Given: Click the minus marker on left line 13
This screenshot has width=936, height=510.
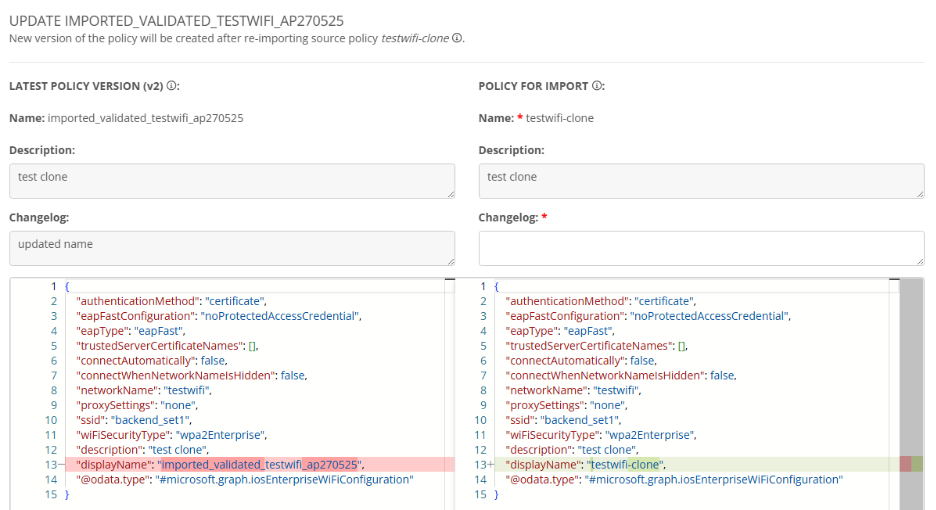Looking at the screenshot, I should click(x=64, y=464).
